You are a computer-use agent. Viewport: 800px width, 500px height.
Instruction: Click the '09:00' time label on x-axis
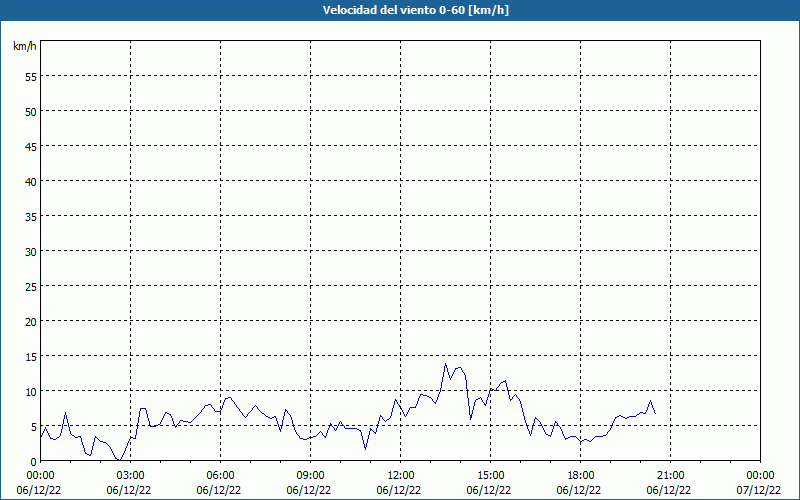click(x=310, y=476)
